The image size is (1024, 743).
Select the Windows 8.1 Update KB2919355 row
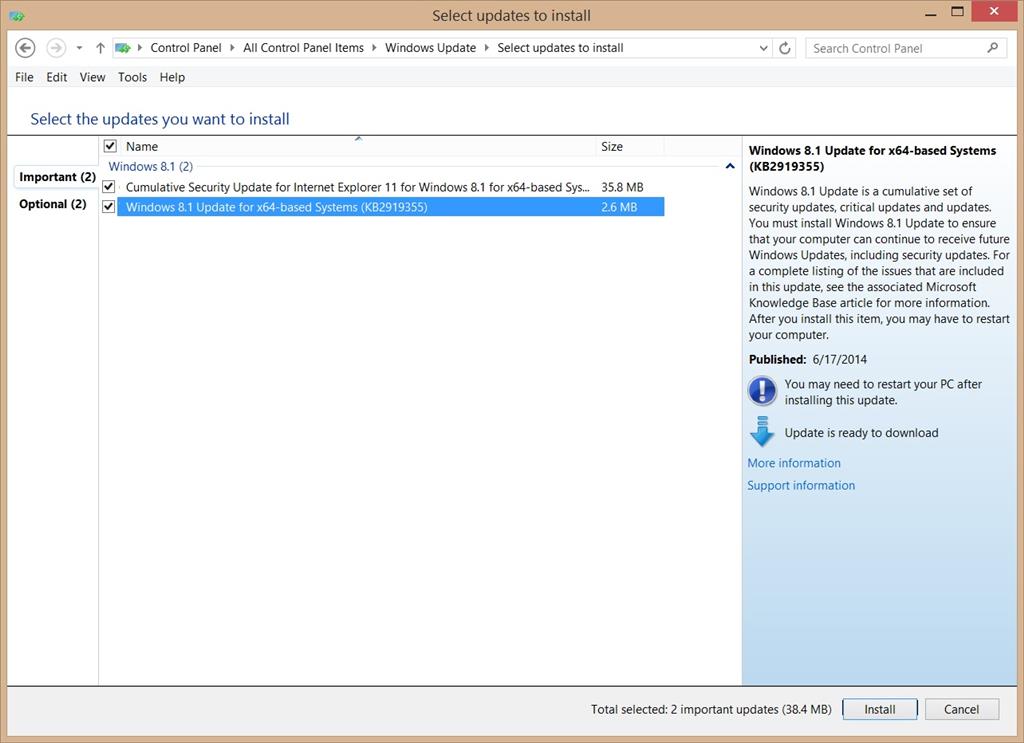pos(391,207)
